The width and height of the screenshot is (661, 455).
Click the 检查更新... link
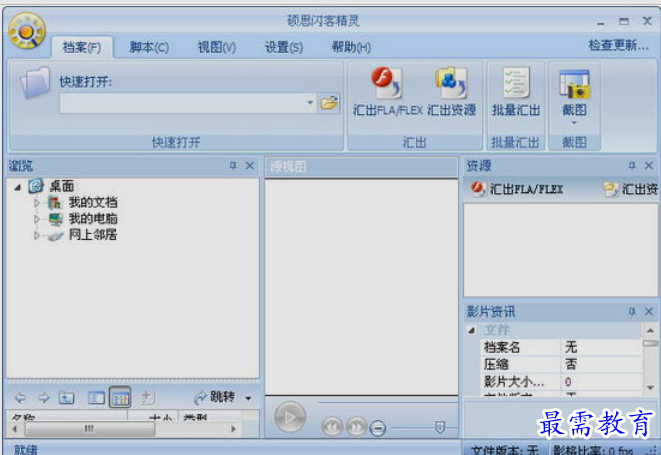pyautogui.click(x=618, y=45)
